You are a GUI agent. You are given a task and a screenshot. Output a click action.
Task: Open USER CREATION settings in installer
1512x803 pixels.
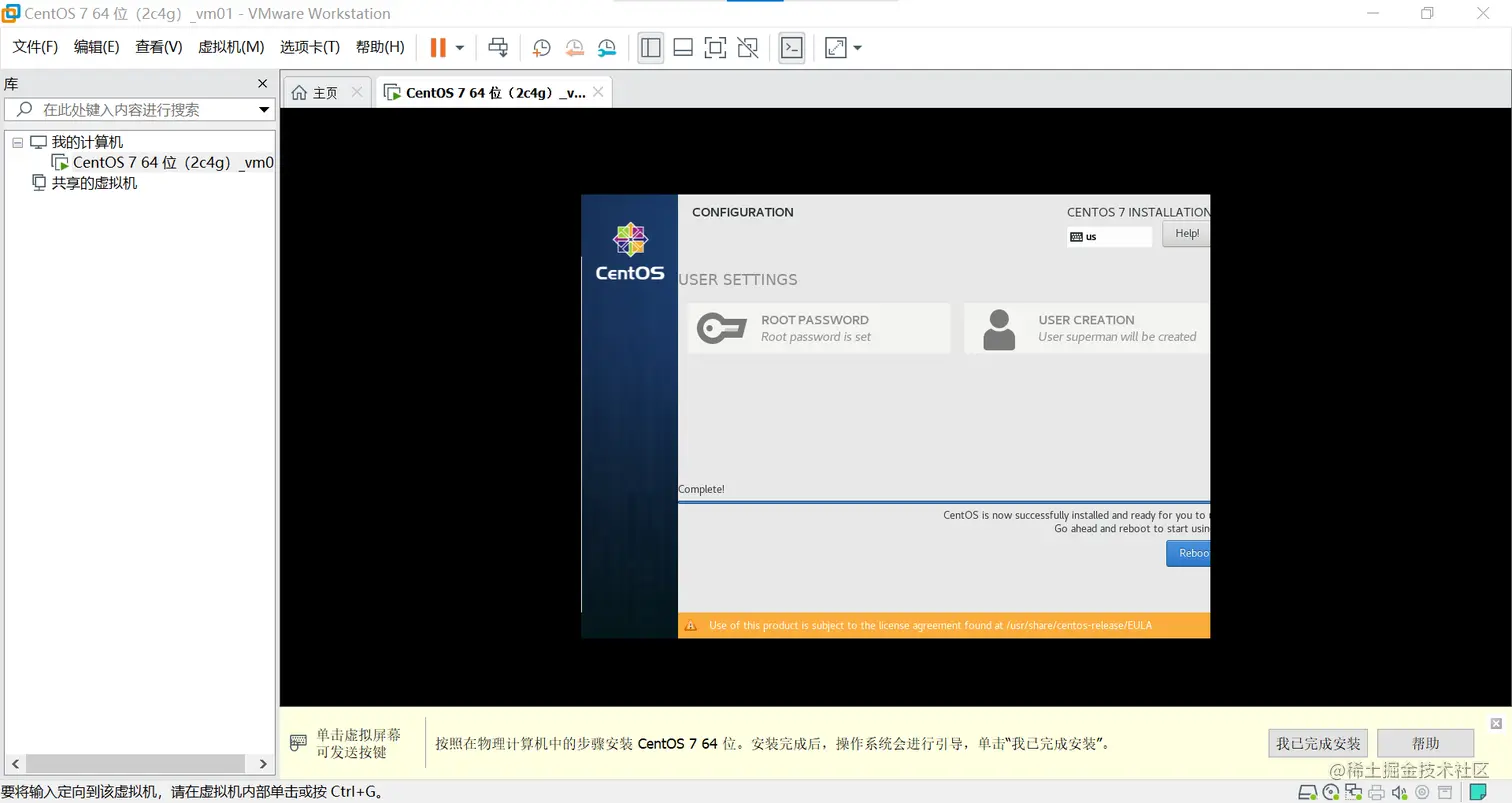click(x=1087, y=328)
